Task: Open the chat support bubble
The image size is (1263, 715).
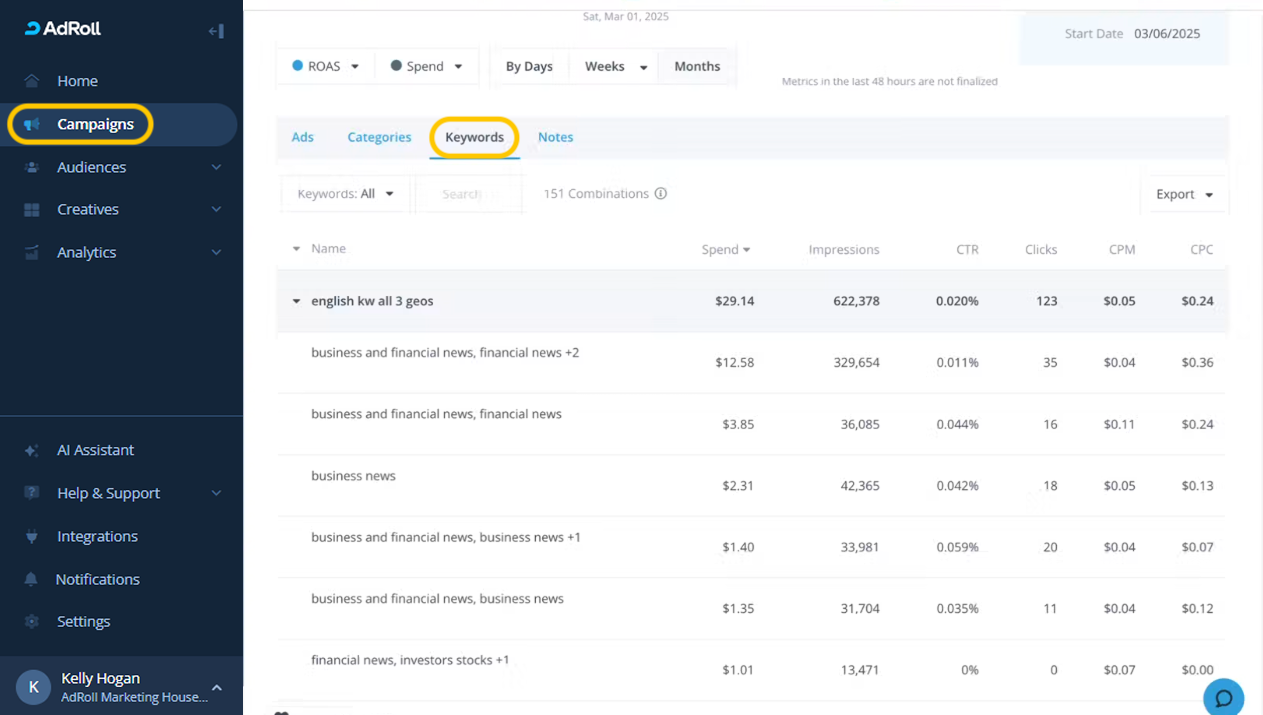Action: 1223,698
